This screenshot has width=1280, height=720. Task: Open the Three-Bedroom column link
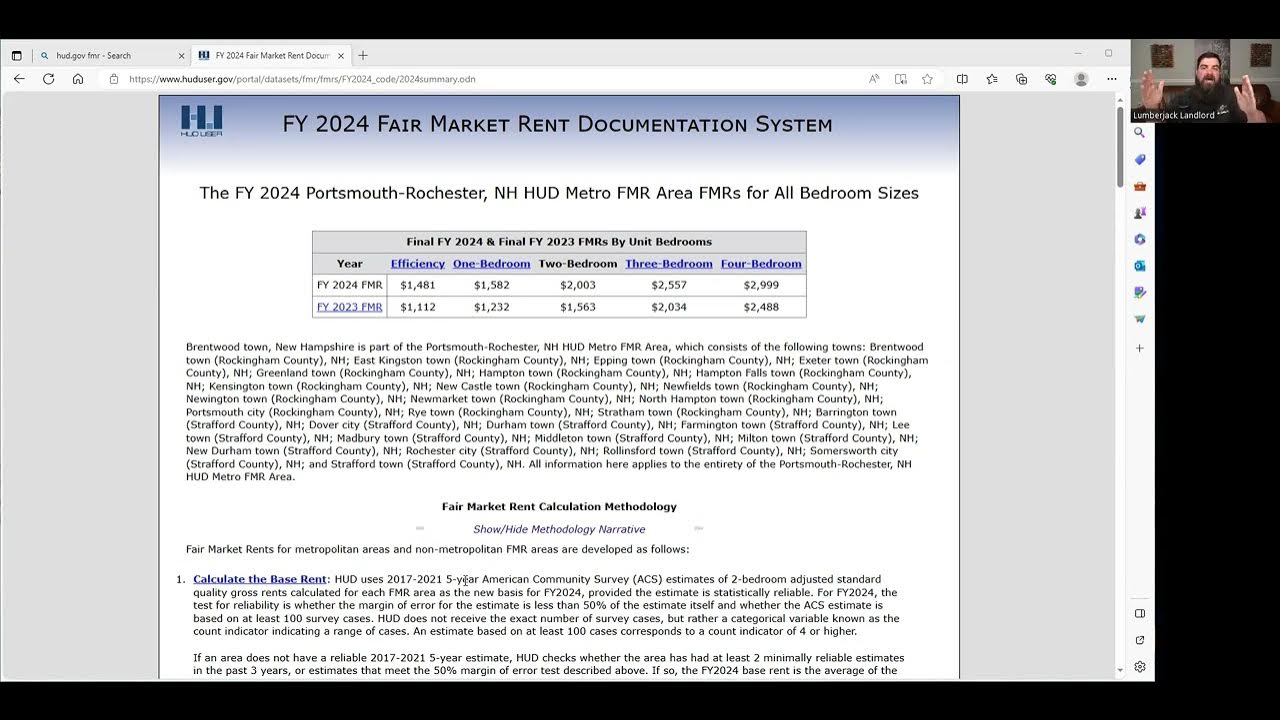click(669, 264)
